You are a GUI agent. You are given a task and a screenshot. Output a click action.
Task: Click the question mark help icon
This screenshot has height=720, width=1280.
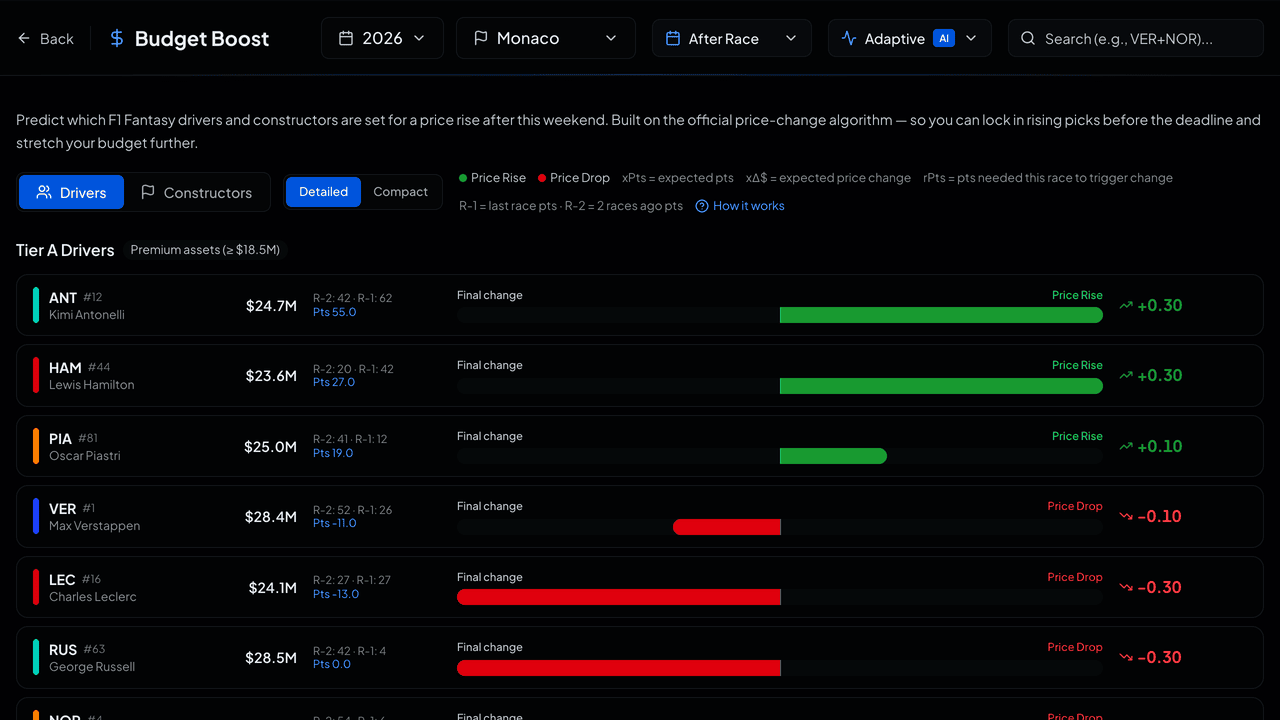[702, 206]
